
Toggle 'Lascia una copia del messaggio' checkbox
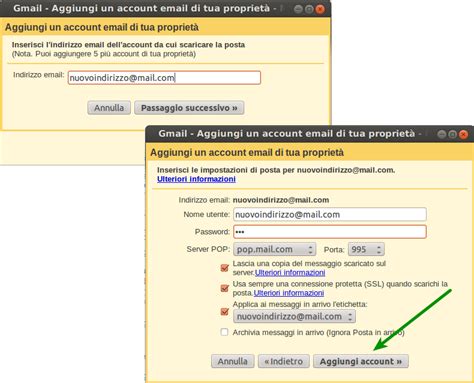225,268
